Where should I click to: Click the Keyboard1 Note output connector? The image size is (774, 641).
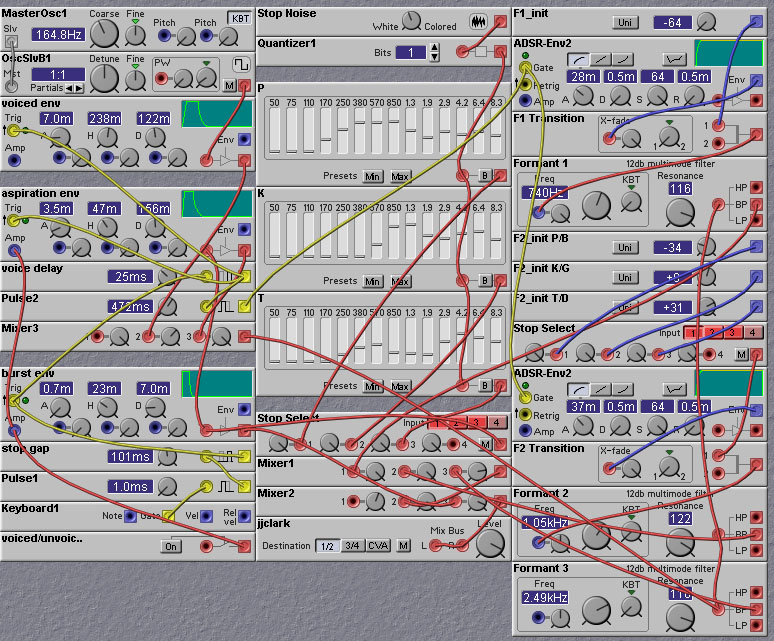tap(129, 516)
